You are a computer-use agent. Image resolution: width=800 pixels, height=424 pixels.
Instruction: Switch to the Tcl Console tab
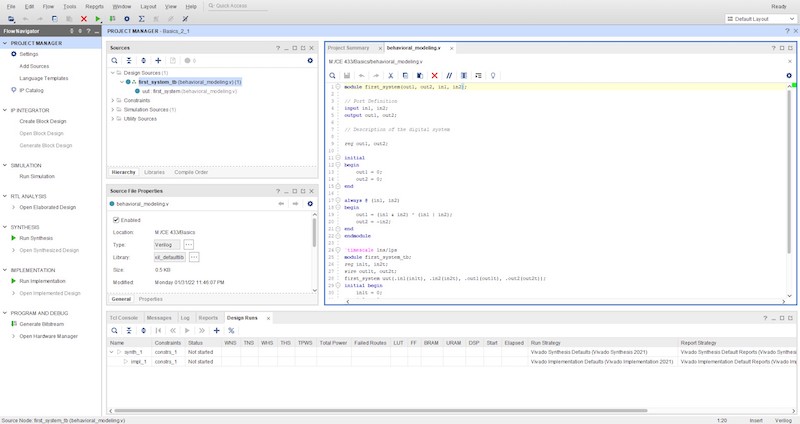124,317
